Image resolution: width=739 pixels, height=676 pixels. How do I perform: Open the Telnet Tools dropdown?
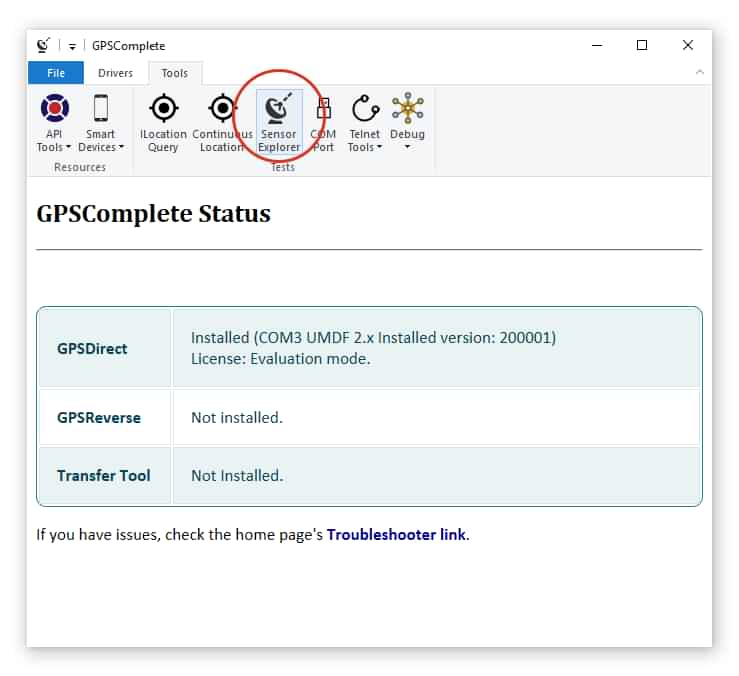click(364, 123)
